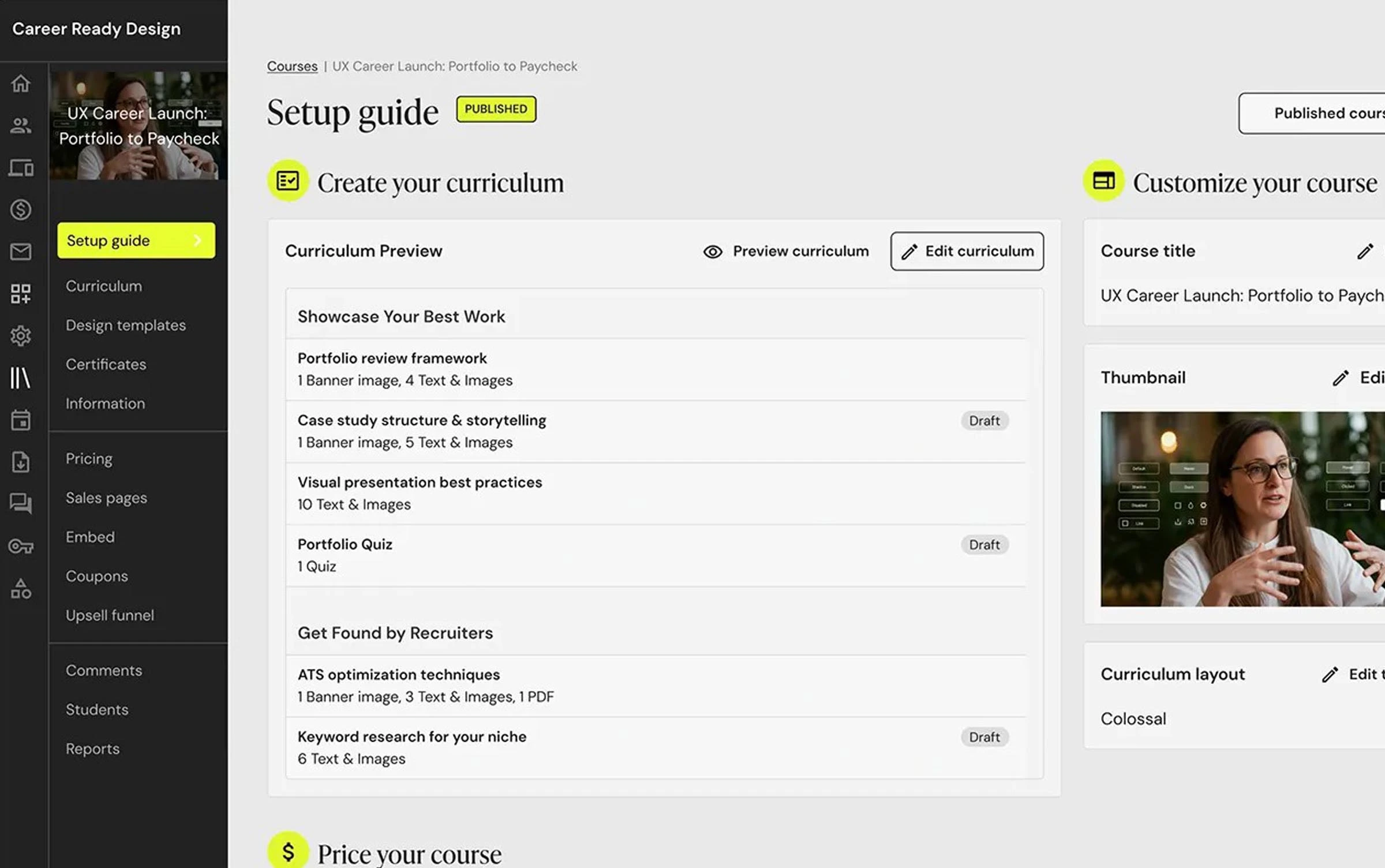Click the Course title pencil edit icon
This screenshot has width=1385, height=868.
1365,252
